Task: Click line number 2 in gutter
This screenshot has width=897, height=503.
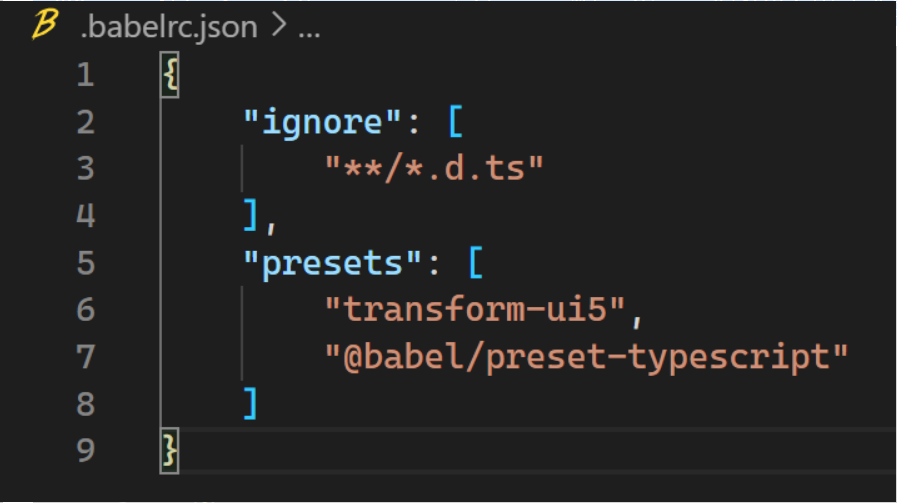Action: 84,122
